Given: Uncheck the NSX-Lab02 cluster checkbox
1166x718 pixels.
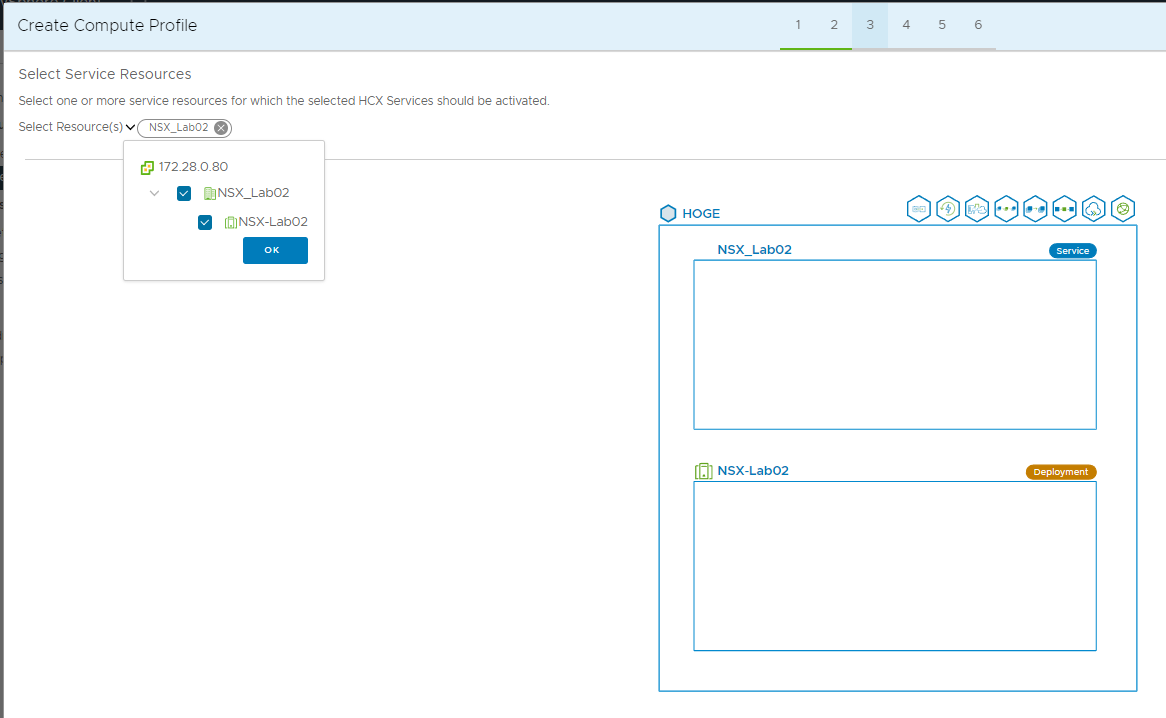Looking at the screenshot, I should tap(204, 222).
